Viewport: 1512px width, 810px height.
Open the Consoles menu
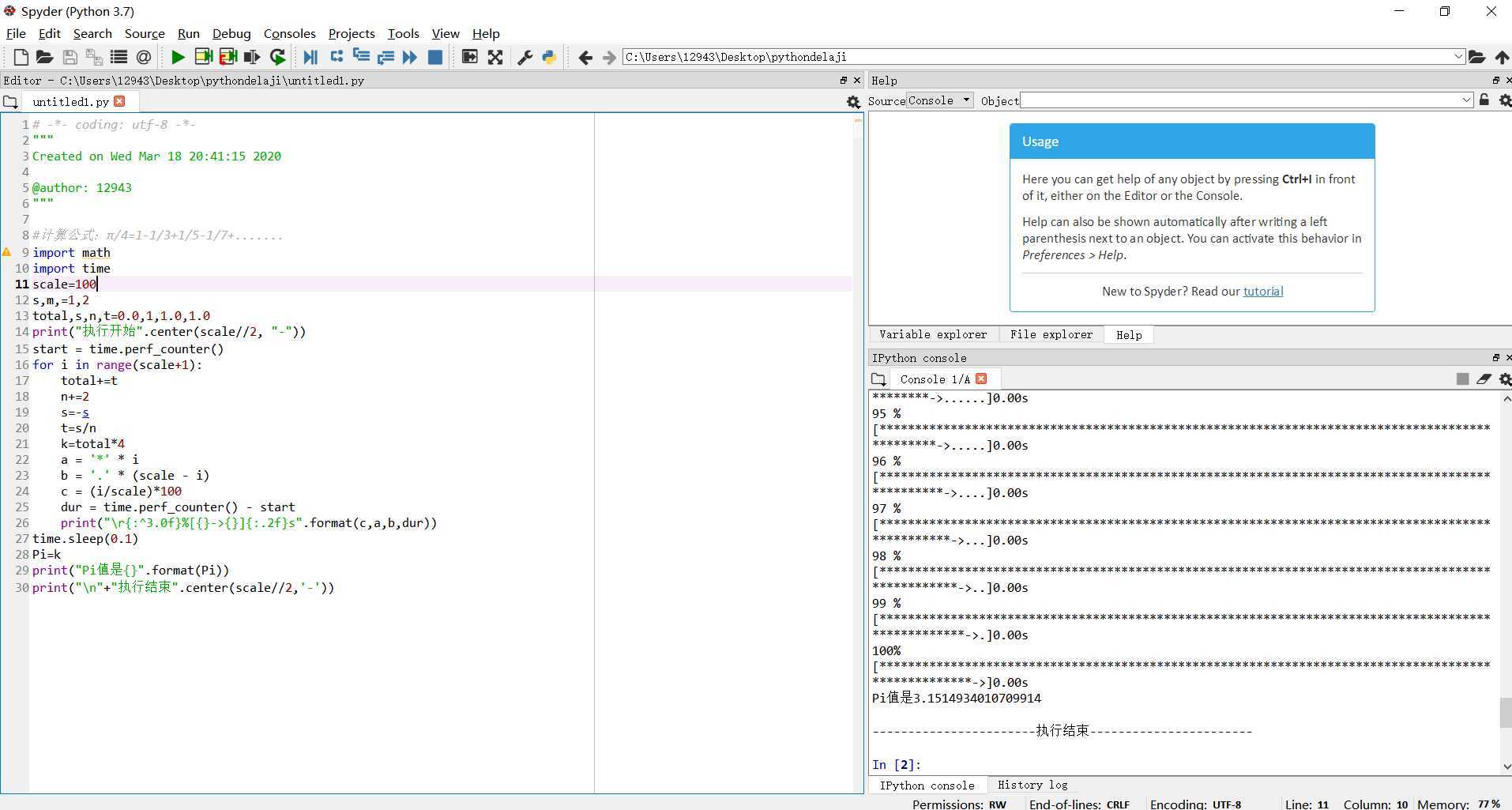(289, 33)
